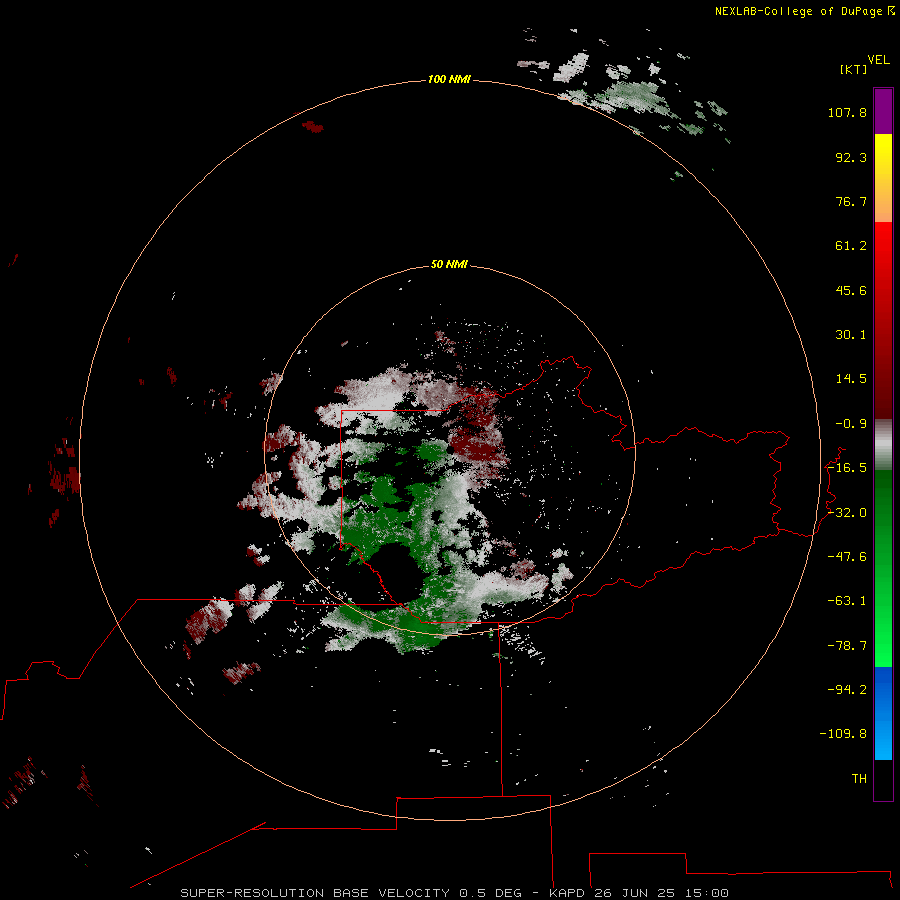Viewport: 900px width, 900px height.
Task: Click the -63.1 velocity scale value
Action: 847,601
